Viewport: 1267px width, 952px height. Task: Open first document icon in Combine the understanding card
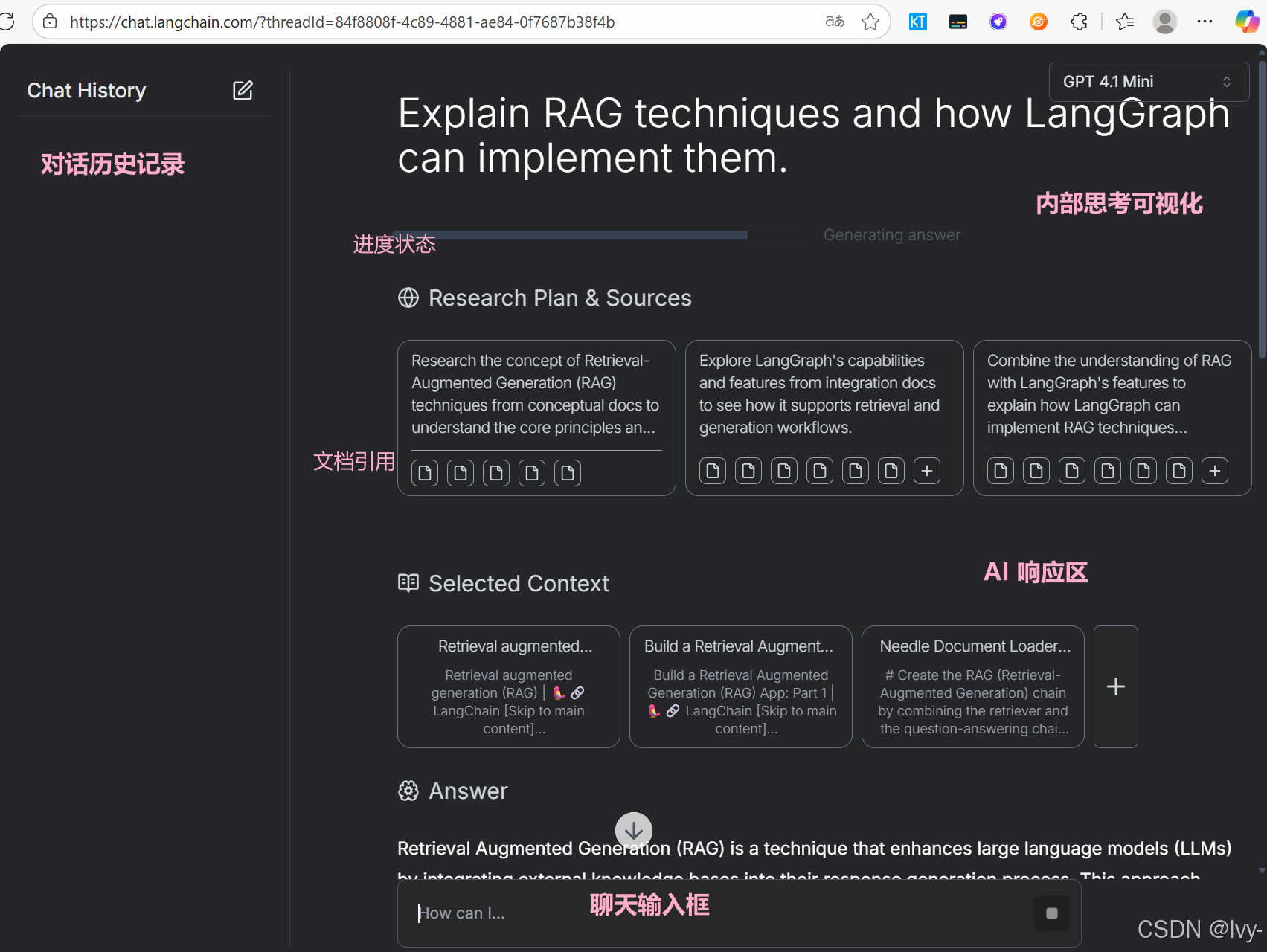(1001, 471)
